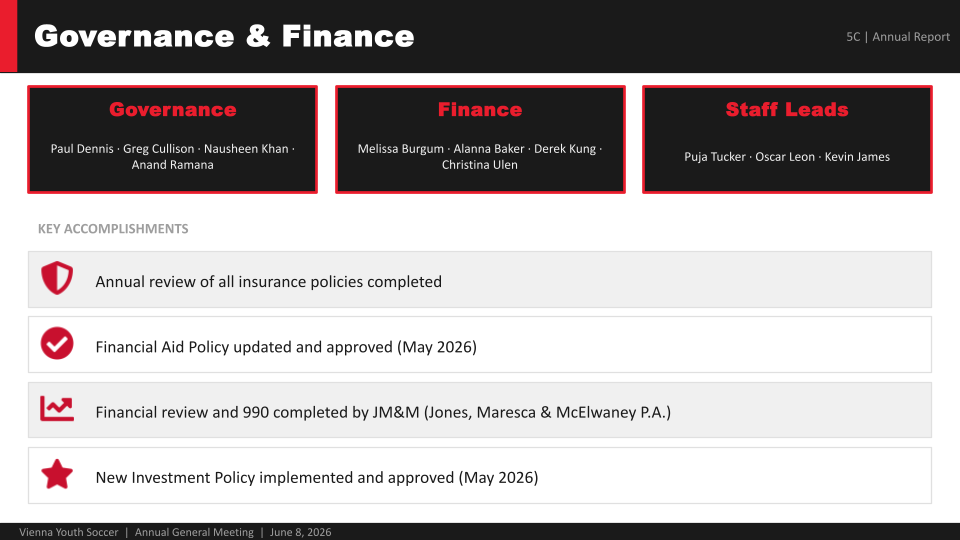
Task: Click the Governance & Finance slide title
Action: pos(224,36)
